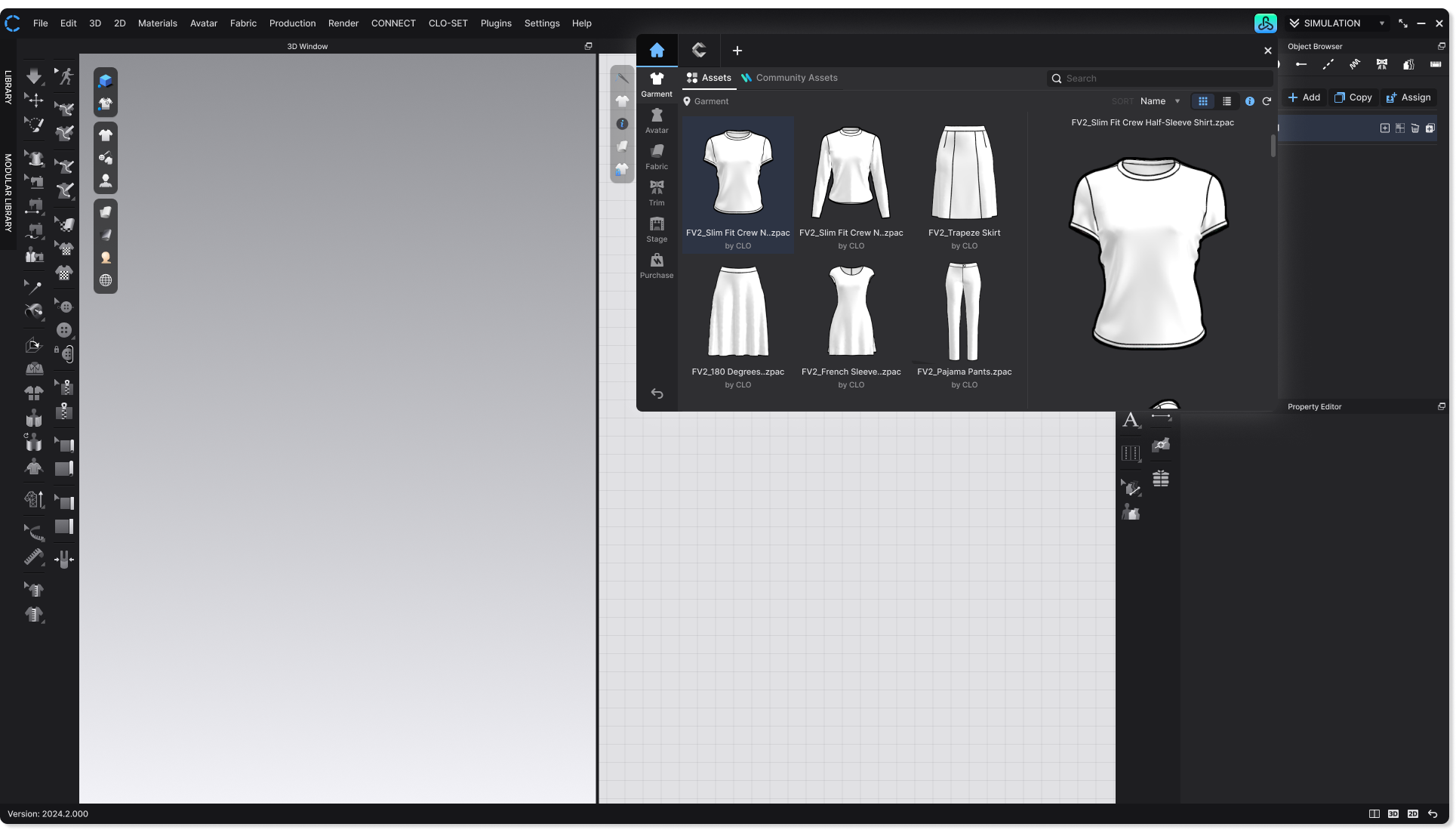Screen dimensions: 1456x830
Task: Click the avatar head skin icon
Action: 106,258
